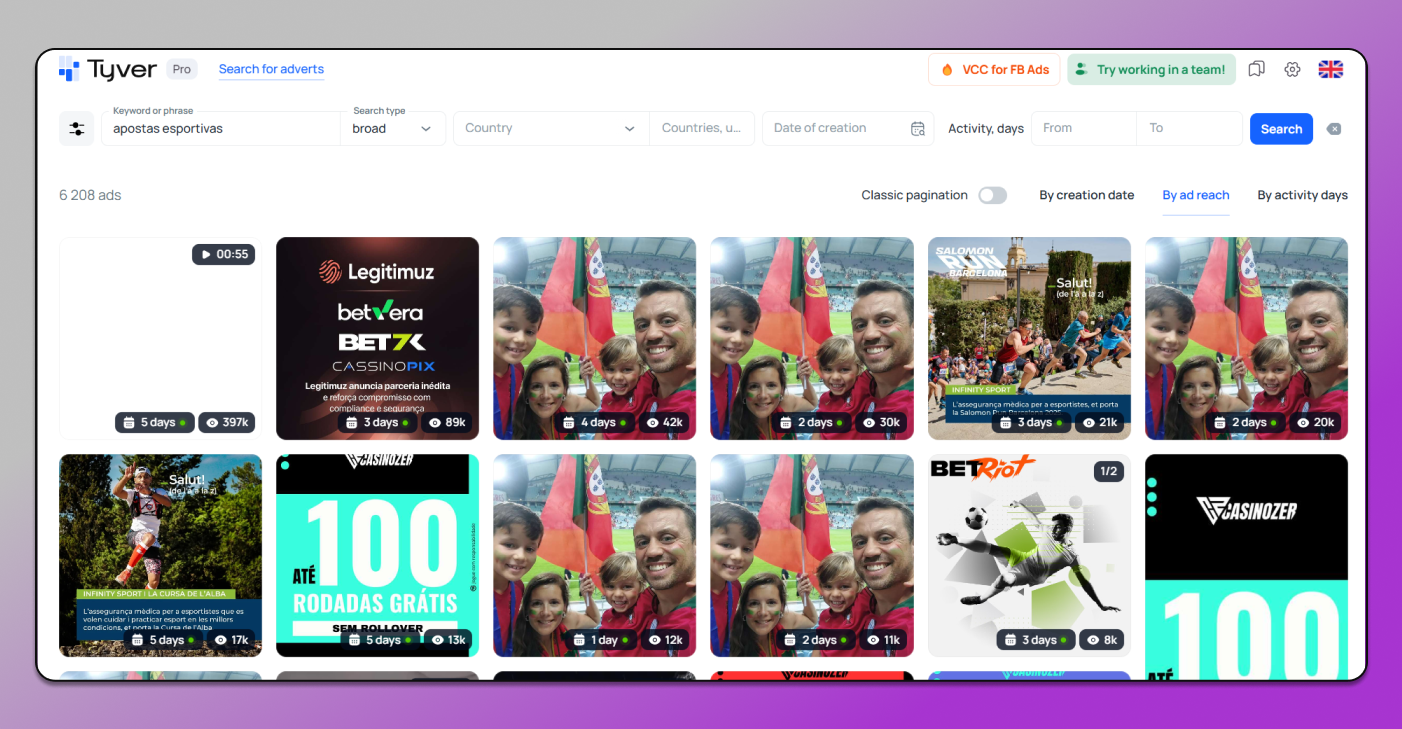The image size is (1402, 729).
Task: Sort ads by creation date
Action: pos(1086,195)
